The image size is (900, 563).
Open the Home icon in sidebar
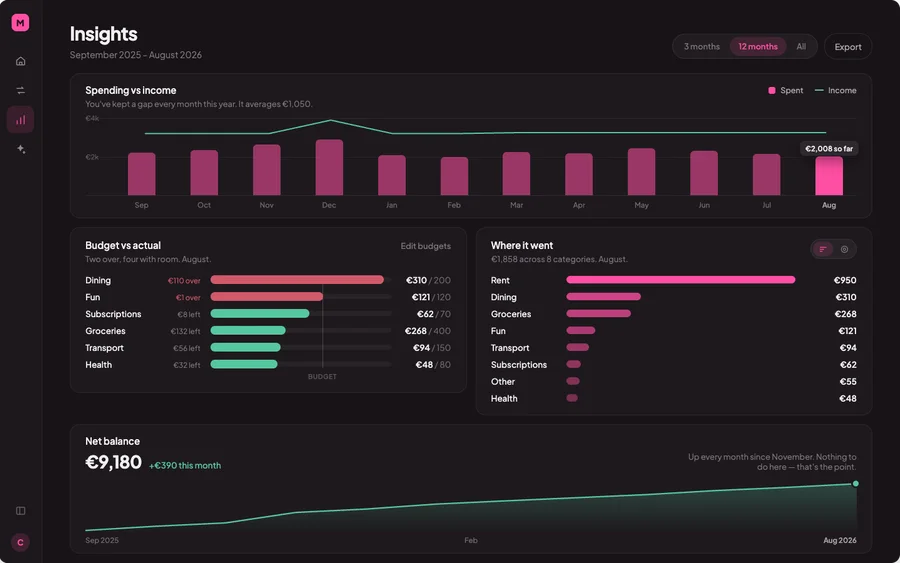click(21, 61)
